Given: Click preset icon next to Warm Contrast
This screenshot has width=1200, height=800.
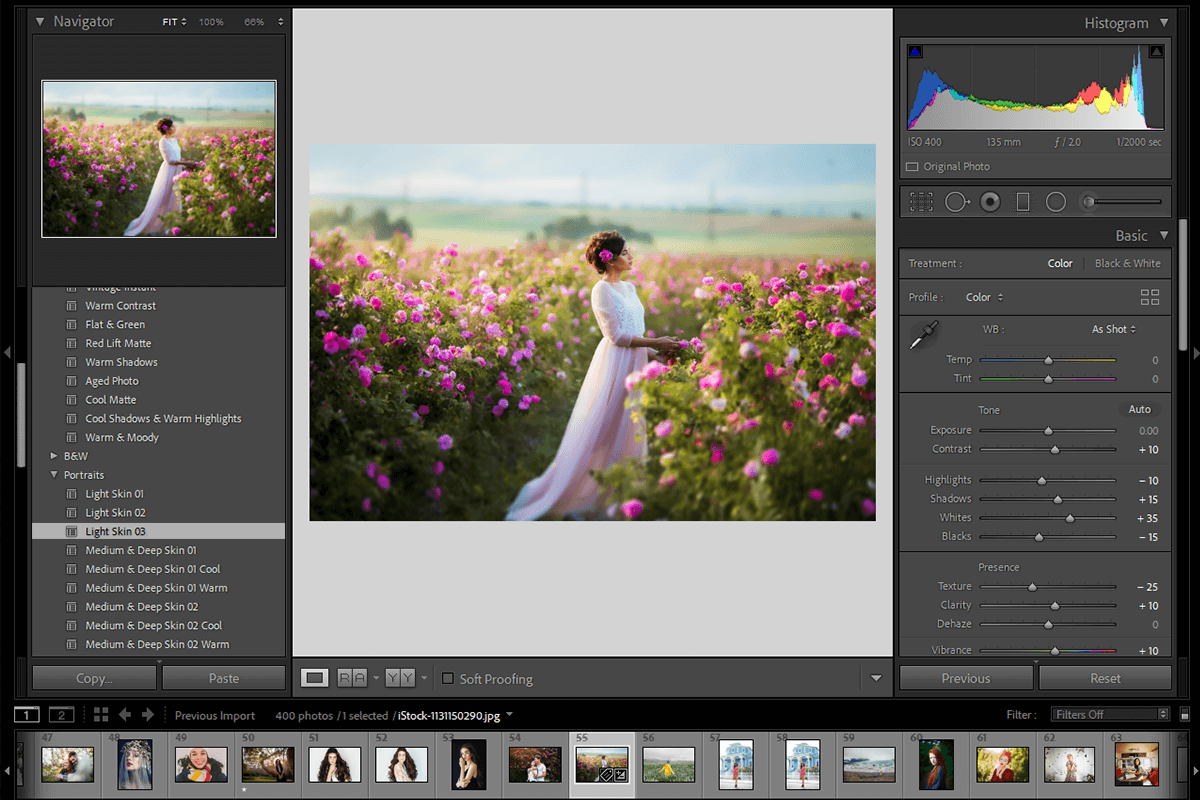Looking at the screenshot, I should pos(71,306).
